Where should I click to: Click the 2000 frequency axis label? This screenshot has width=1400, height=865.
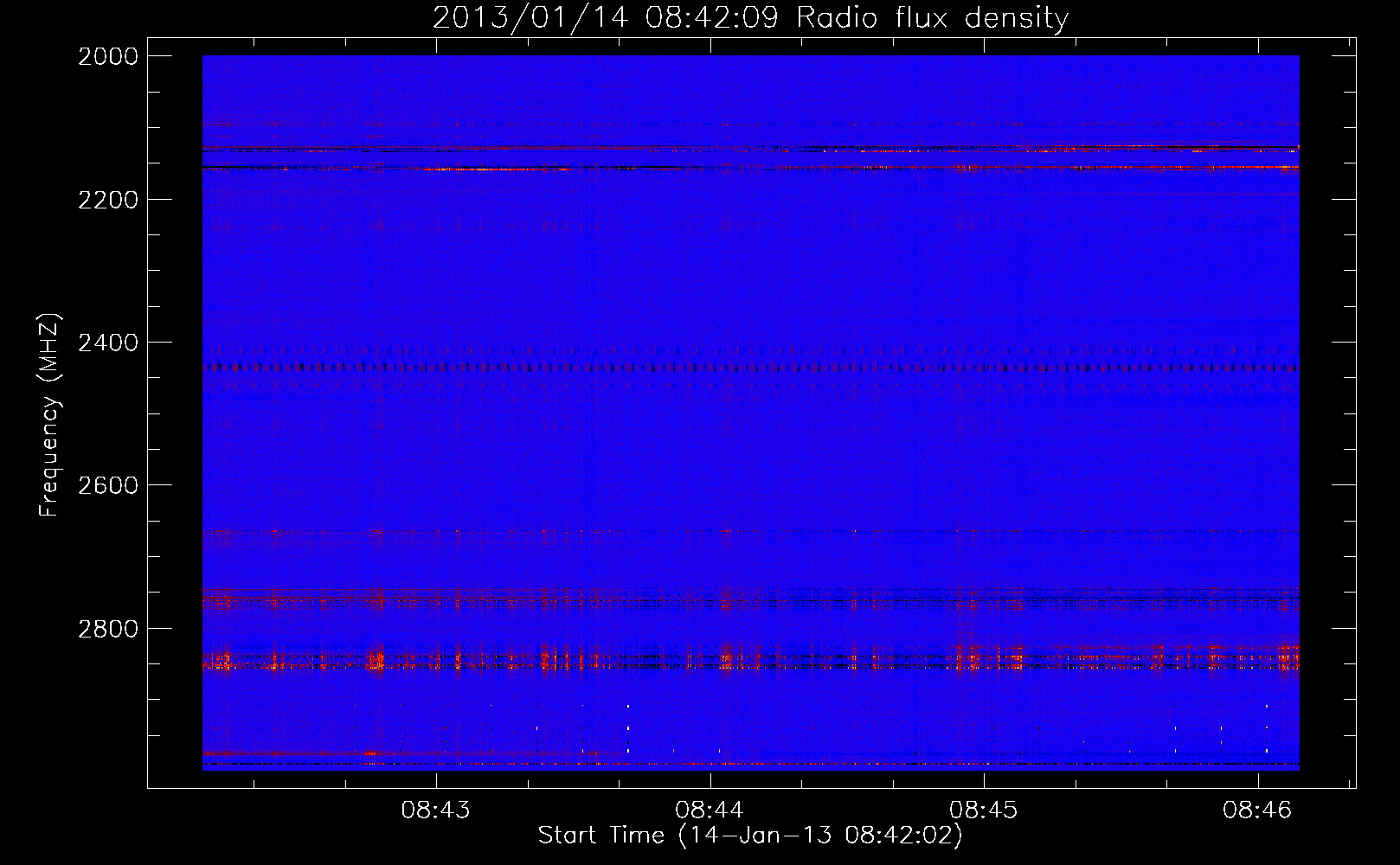pos(108,56)
